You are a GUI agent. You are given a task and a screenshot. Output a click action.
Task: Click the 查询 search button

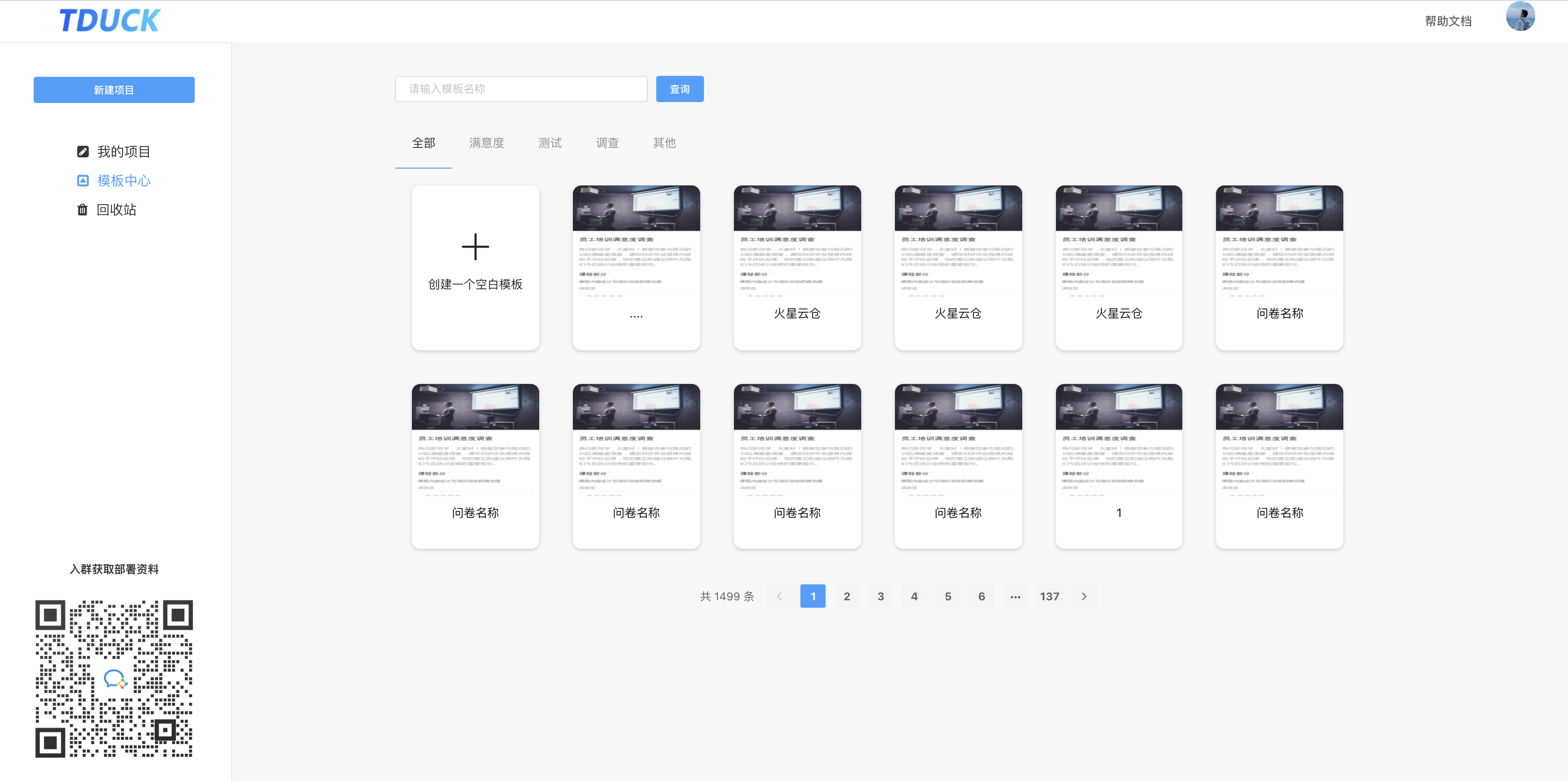coord(679,89)
